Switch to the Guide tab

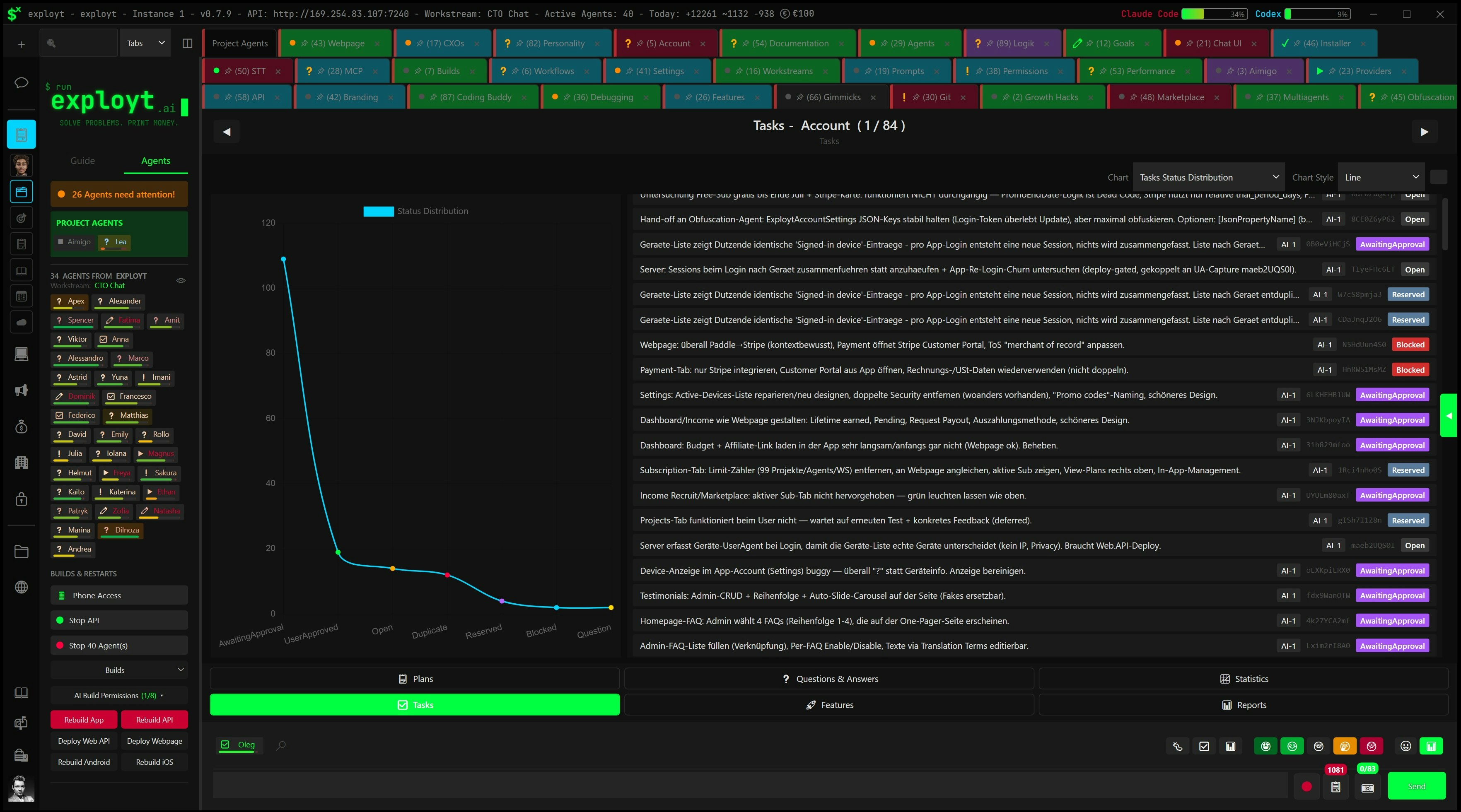tap(83, 161)
